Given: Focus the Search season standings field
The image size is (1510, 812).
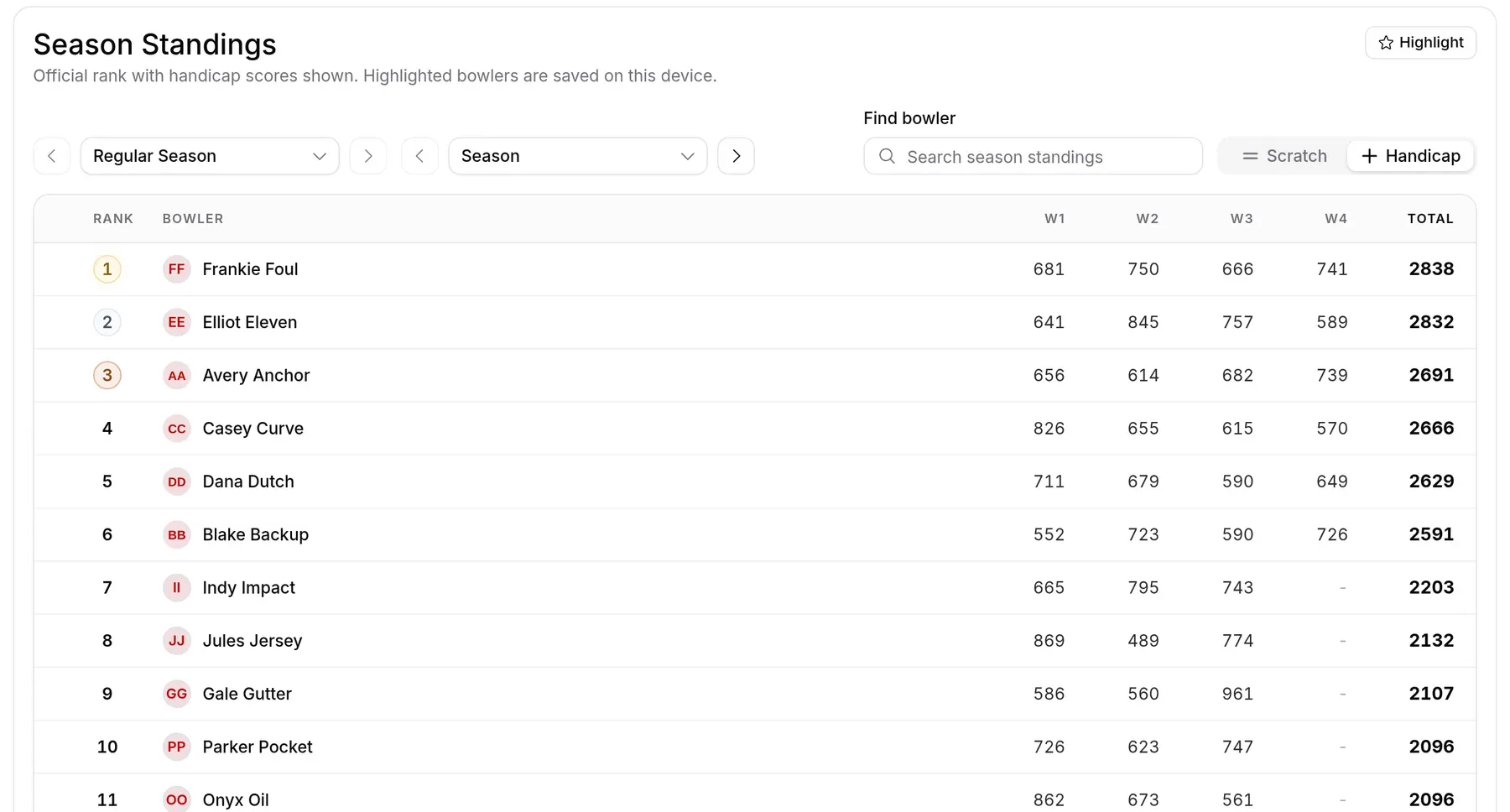Looking at the screenshot, I should [1033, 156].
